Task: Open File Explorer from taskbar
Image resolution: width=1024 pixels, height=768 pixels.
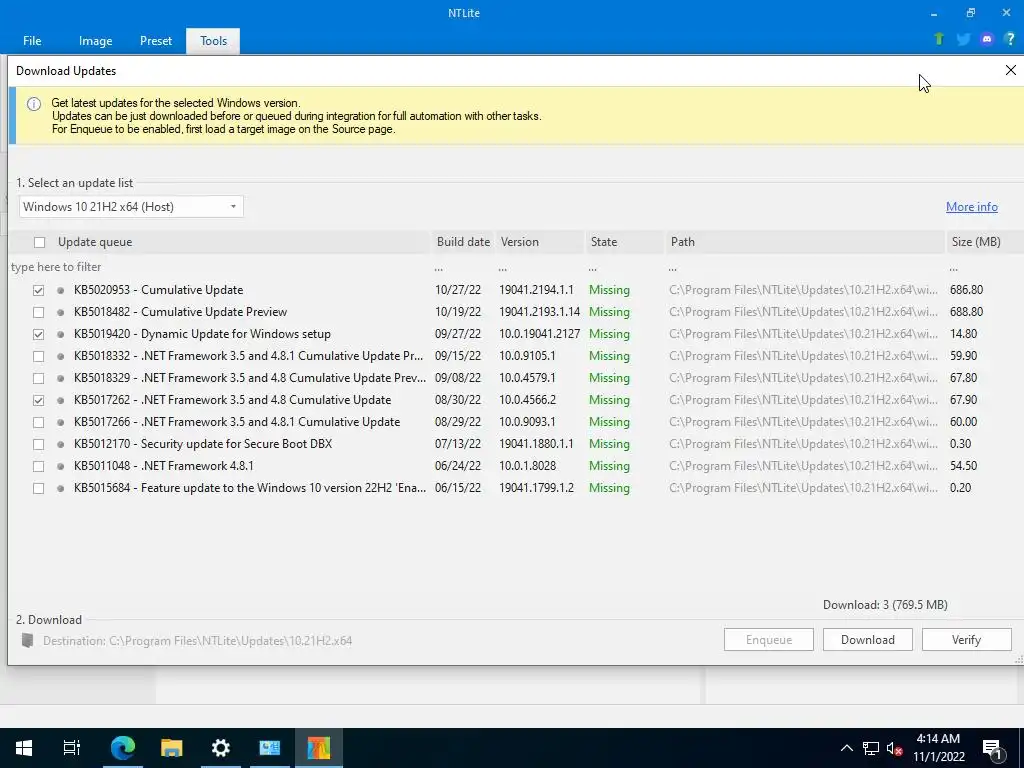Action: 171,748
